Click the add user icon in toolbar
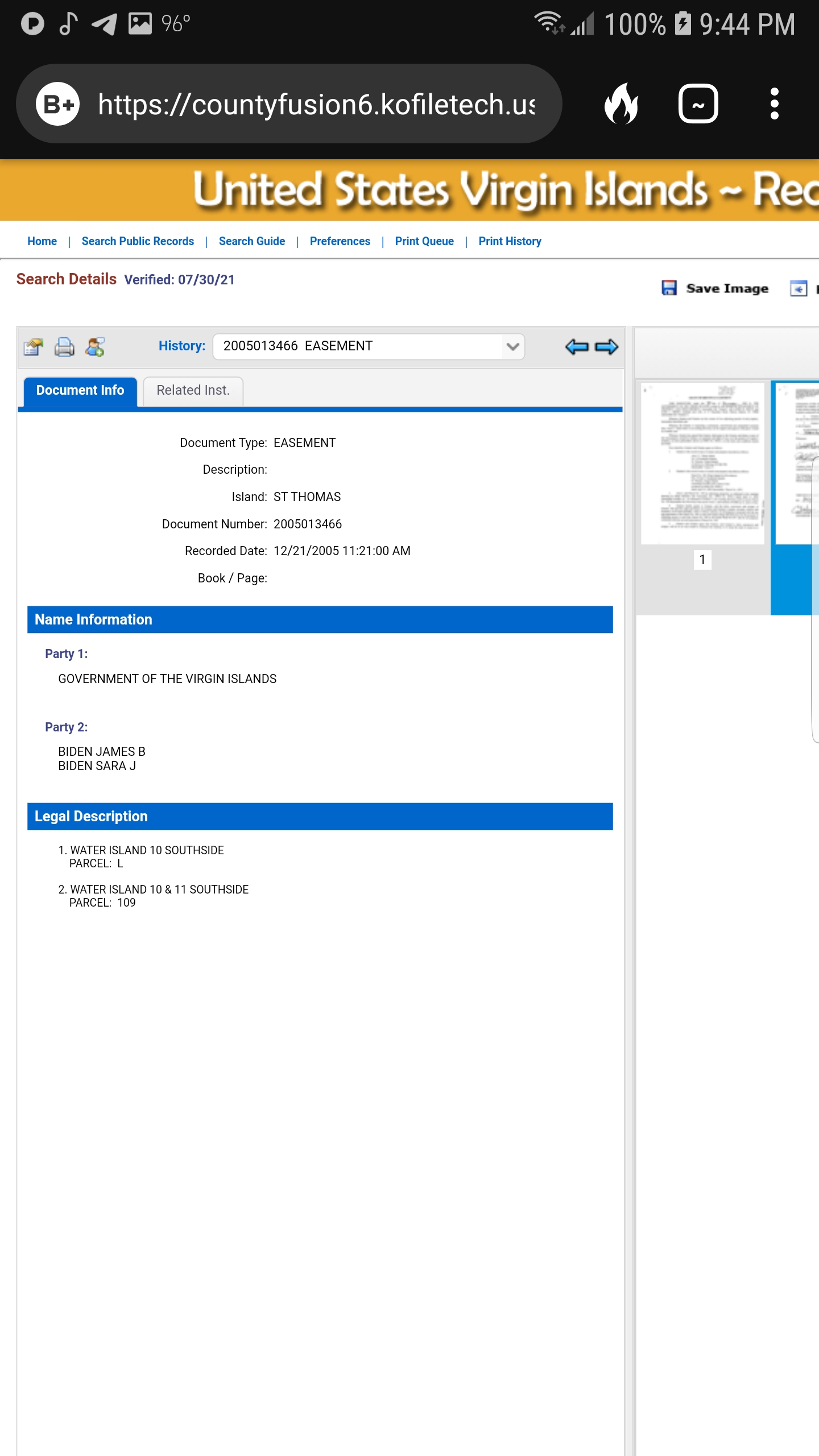This screenshot has height=1456, width=819. pyautogui.click(x=95, y=347)
